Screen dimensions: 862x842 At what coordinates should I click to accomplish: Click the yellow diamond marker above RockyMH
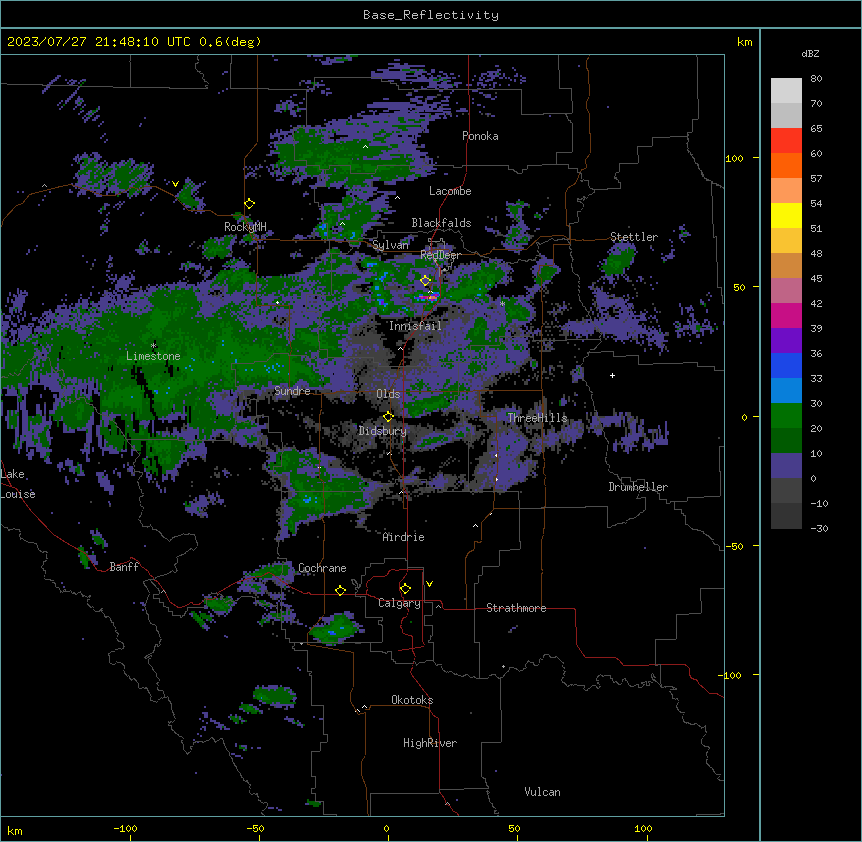pos(250,204)
